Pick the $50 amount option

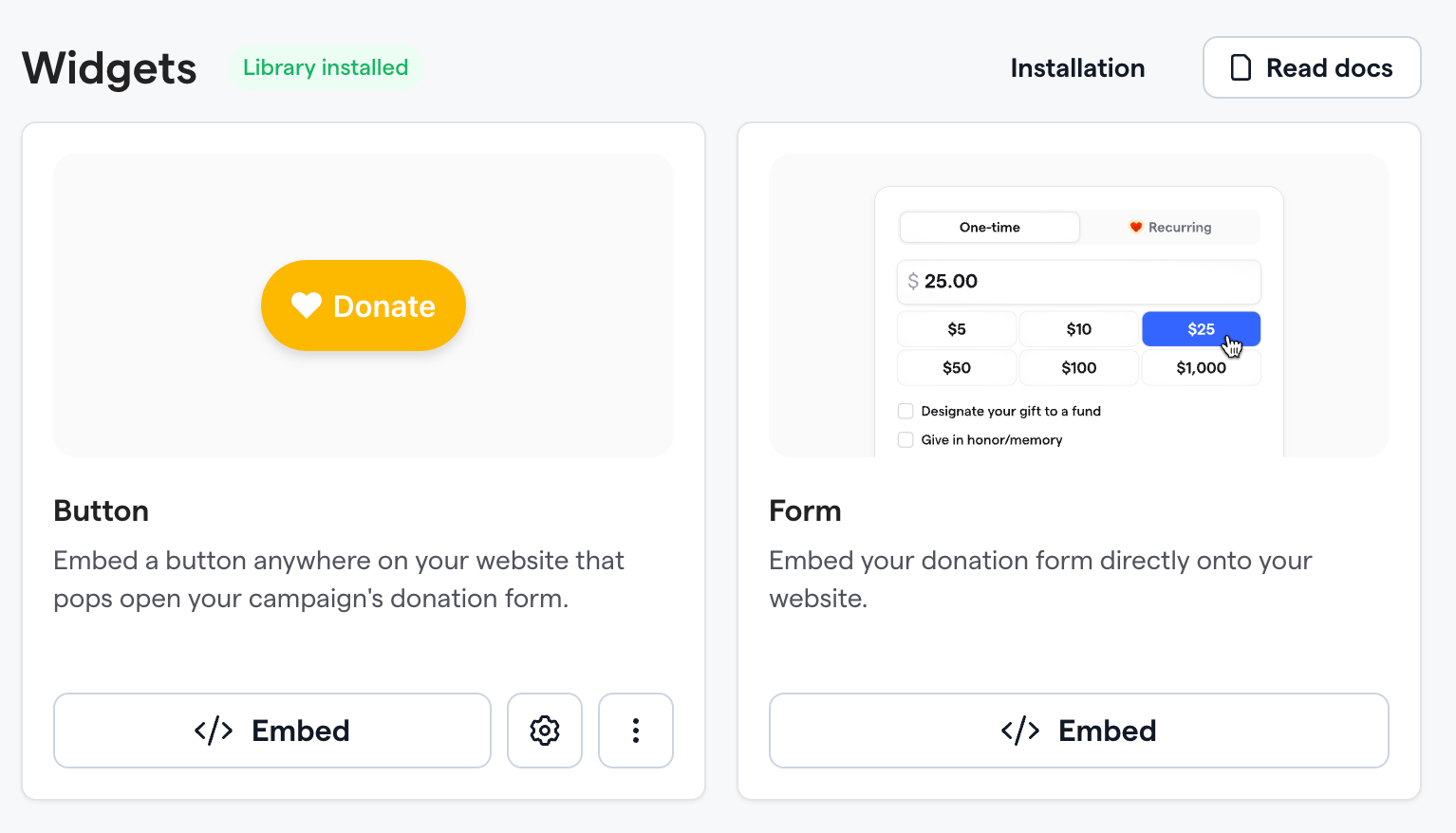[957, 368]
